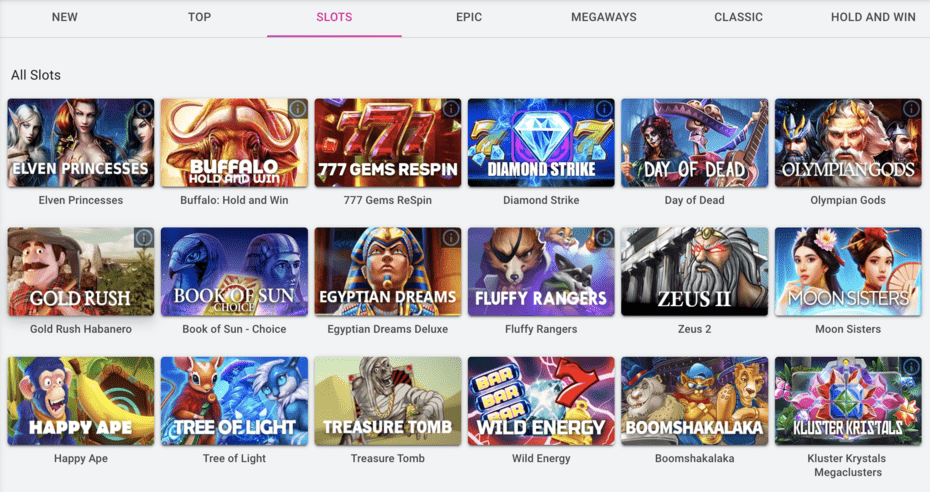Image resolution: width=930 pixels, height=492 pixels.
Task: Launch the Day of Dead game thumbnail
Action: point(695,143)
